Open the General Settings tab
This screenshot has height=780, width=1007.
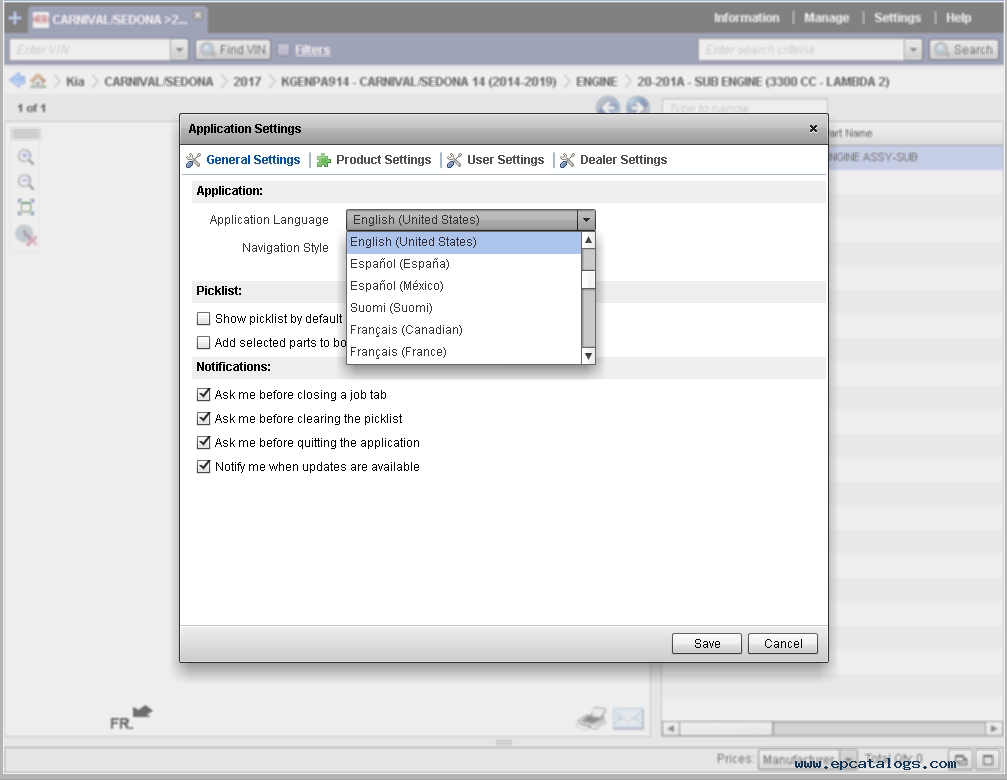(x=243, y=160)
